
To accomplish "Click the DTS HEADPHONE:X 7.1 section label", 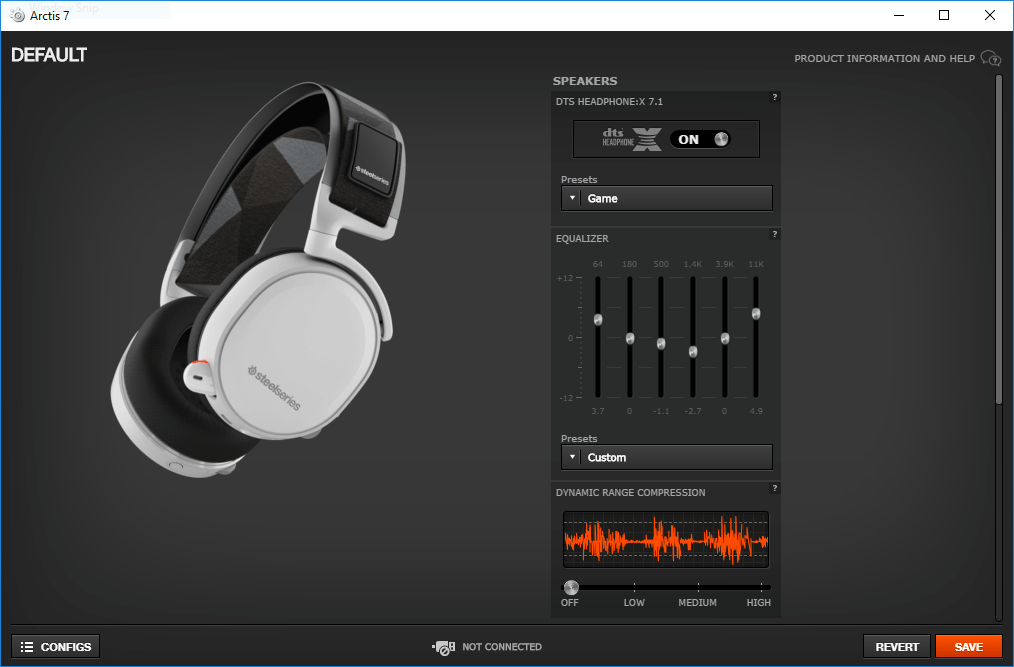I will pyautogui.click(x=609, y=102).
